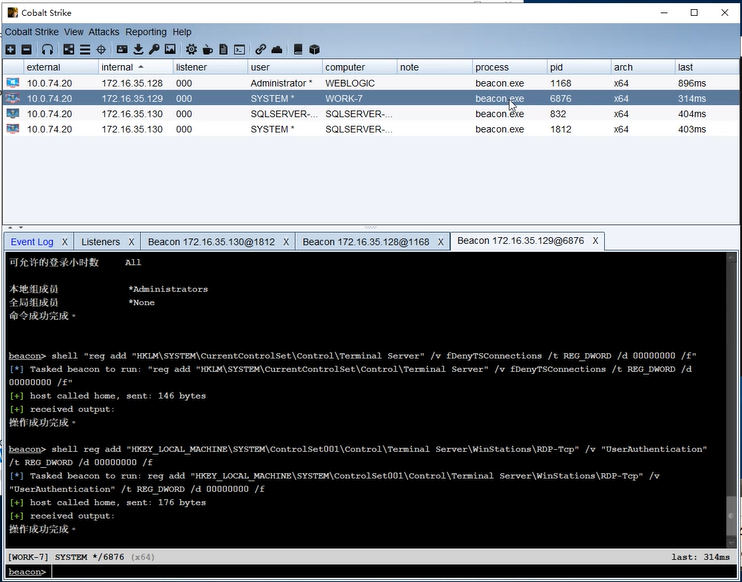The width and height of the screenshot is (742, 582).
Task: Click the collapse arrows on the panel divider
Action: pos(14,228)
